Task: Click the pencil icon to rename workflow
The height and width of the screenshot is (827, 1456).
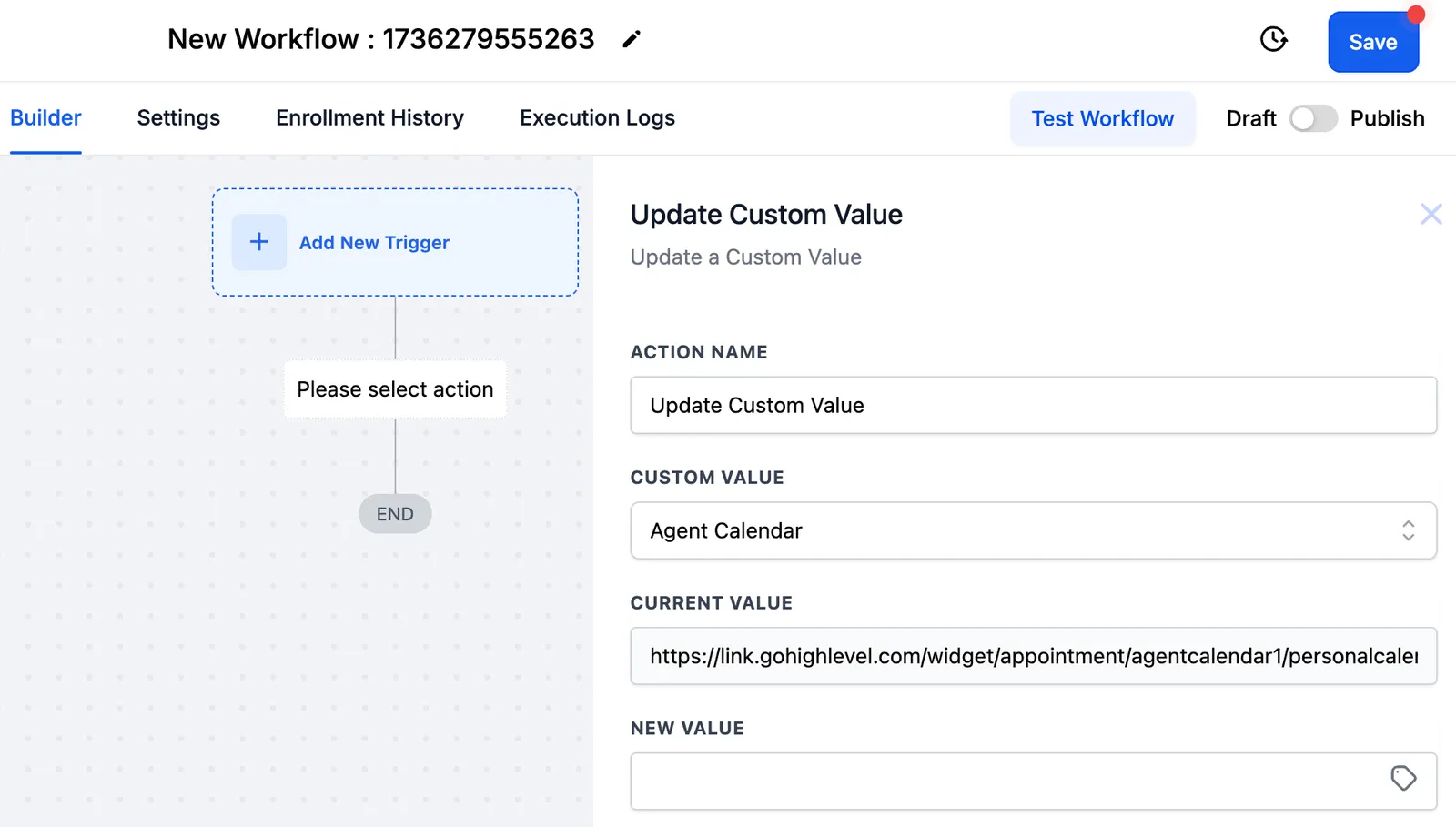Action: [632, 39]
